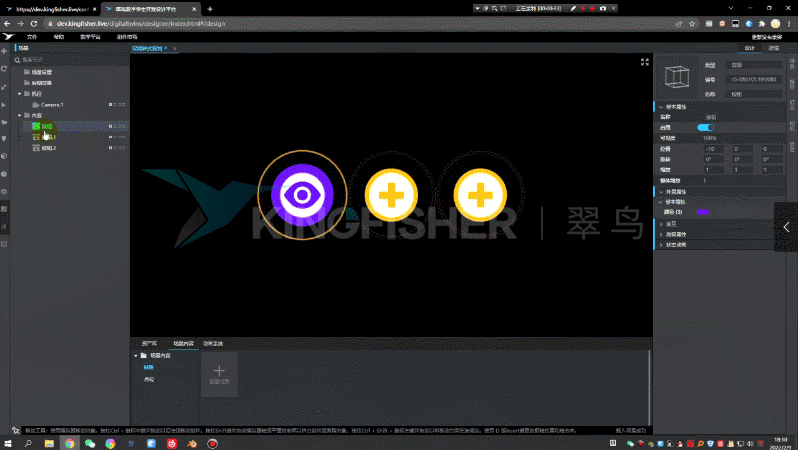Toggle the 启用 enable switch

coord(706,127)
